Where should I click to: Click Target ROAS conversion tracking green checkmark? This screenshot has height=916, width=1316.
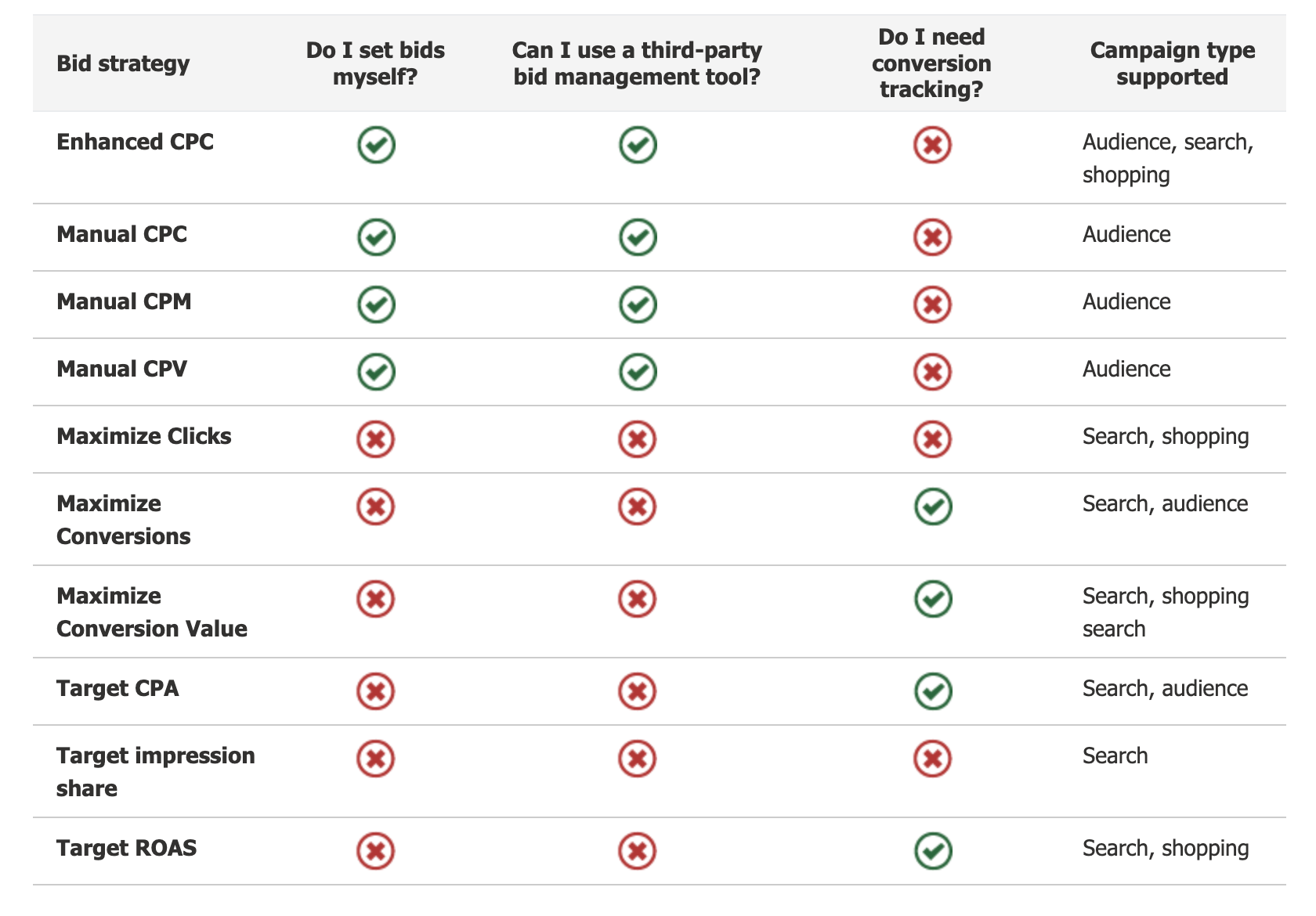(933, 852)
